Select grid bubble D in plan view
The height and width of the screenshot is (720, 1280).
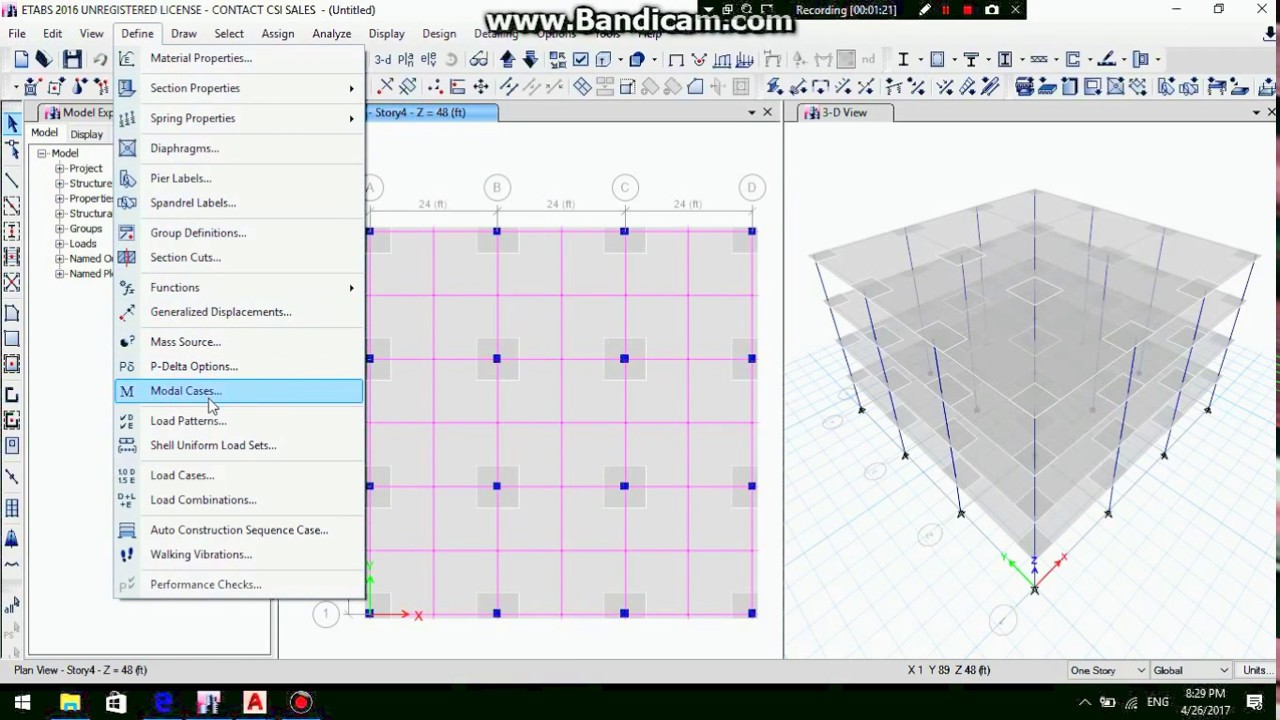click(x=752, y=187)
